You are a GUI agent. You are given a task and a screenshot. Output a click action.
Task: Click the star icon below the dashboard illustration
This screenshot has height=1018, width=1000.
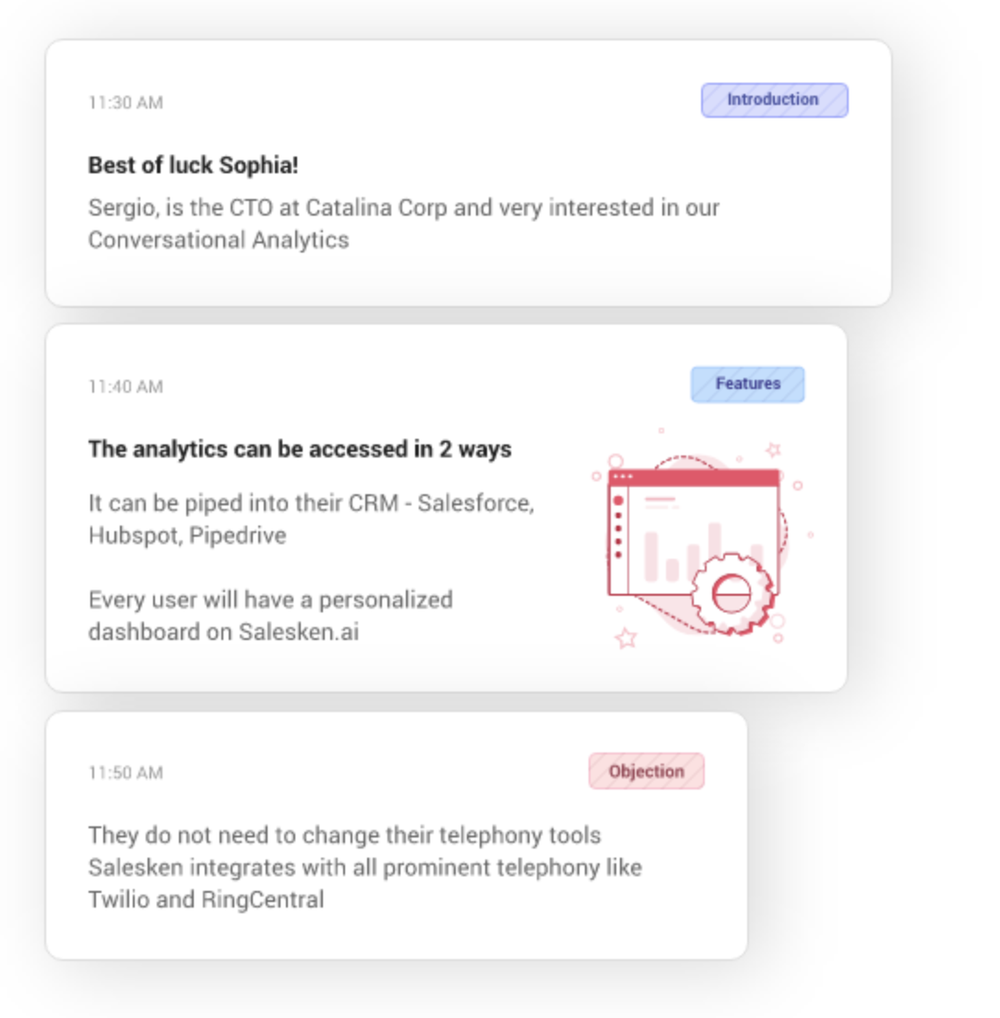(x=626, y=638)
